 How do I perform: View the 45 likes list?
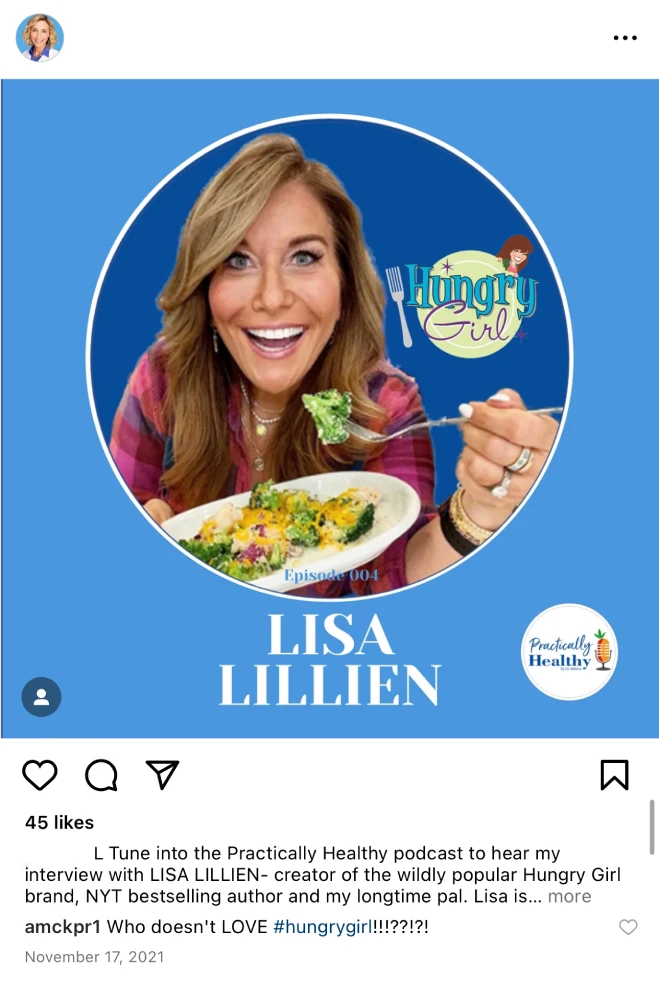pyautogui.click(x=59, y=823)
